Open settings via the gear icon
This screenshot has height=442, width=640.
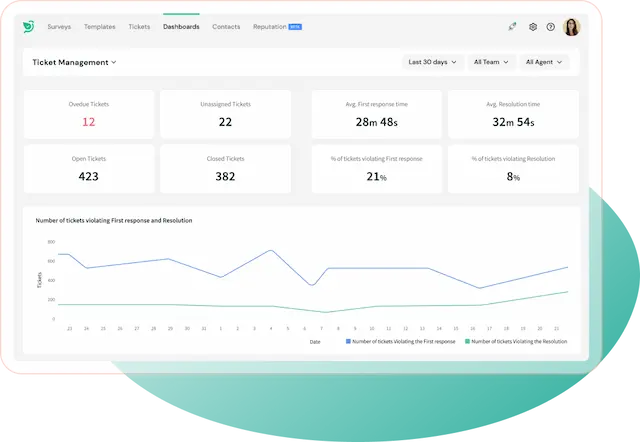[533, 27]
